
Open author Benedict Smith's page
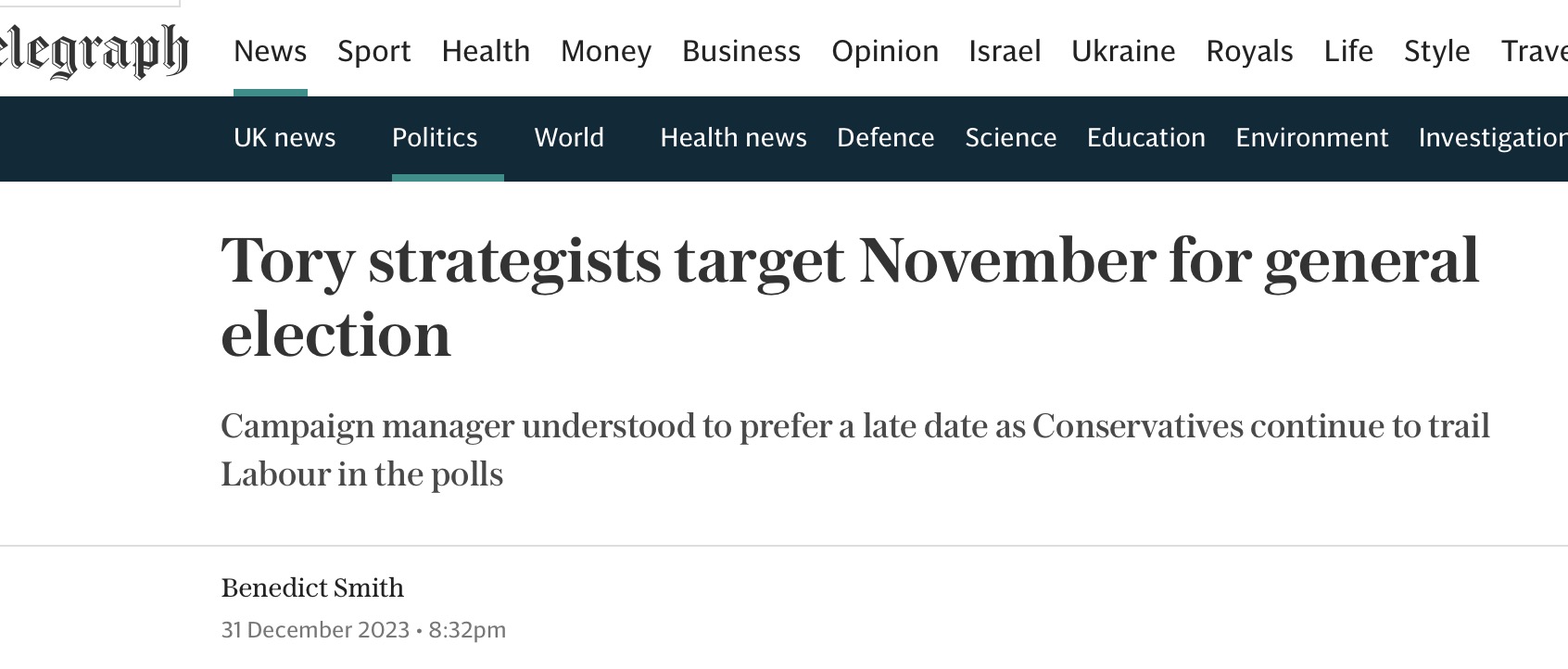coord(312,587)
